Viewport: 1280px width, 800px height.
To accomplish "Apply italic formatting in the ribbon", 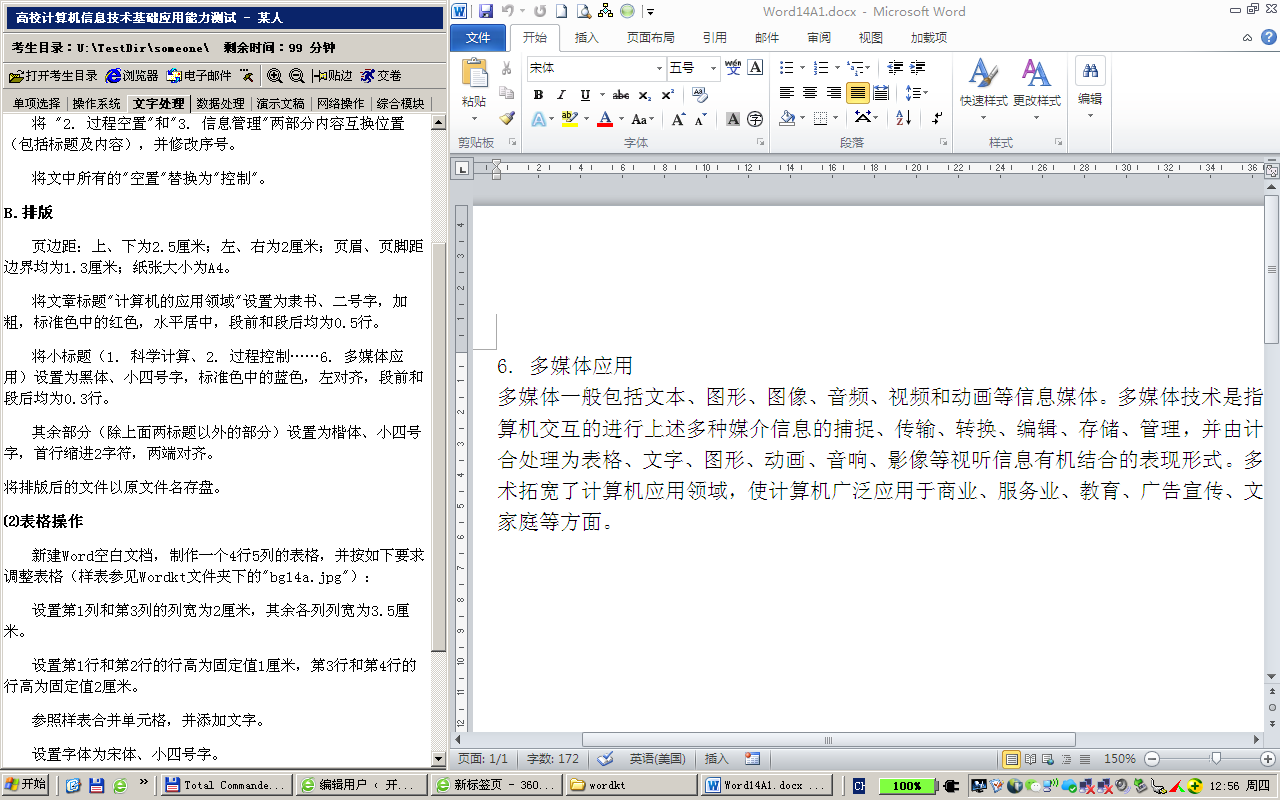I will coord(561,95).
